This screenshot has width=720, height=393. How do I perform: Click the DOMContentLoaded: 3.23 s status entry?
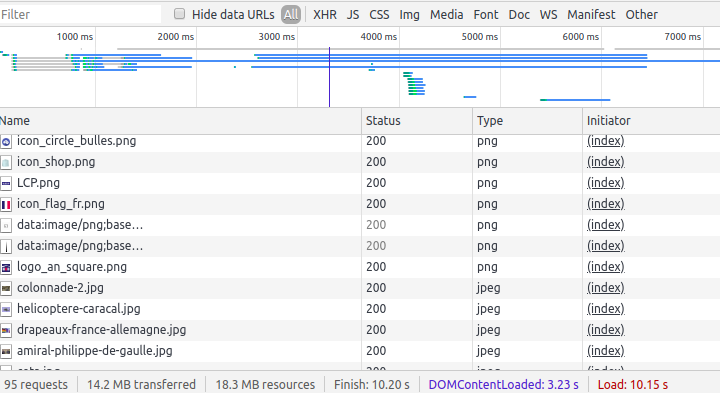503,384
